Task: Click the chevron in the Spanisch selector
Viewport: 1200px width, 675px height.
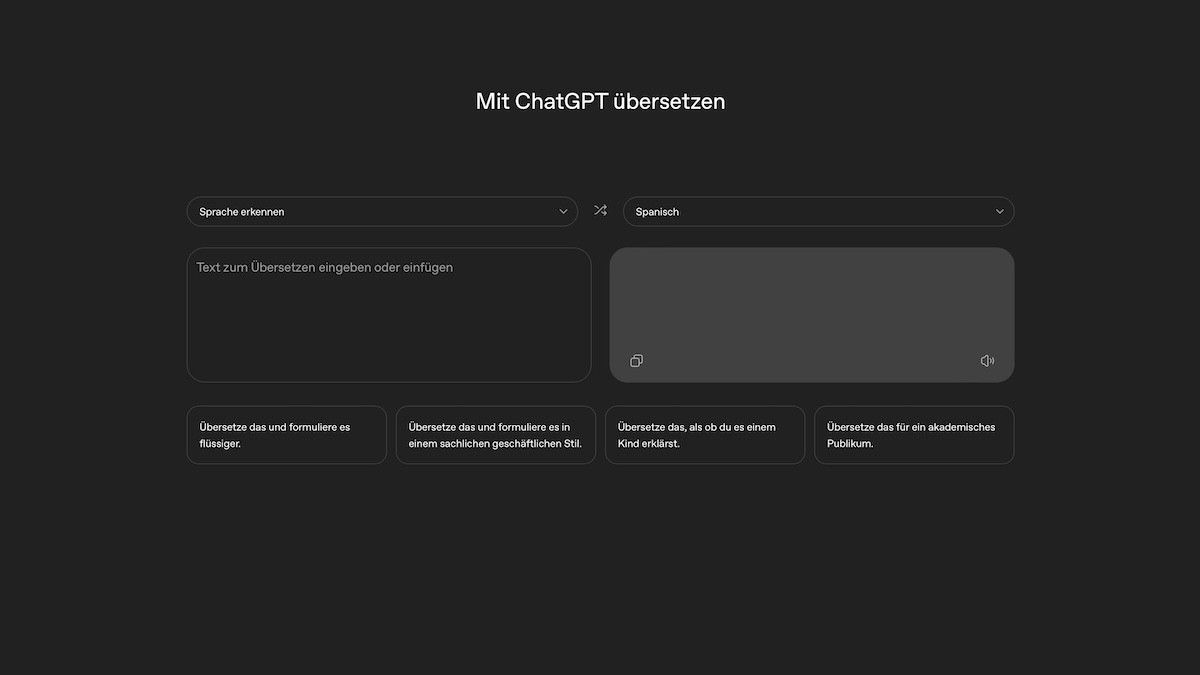Action: tap(999, 212)
